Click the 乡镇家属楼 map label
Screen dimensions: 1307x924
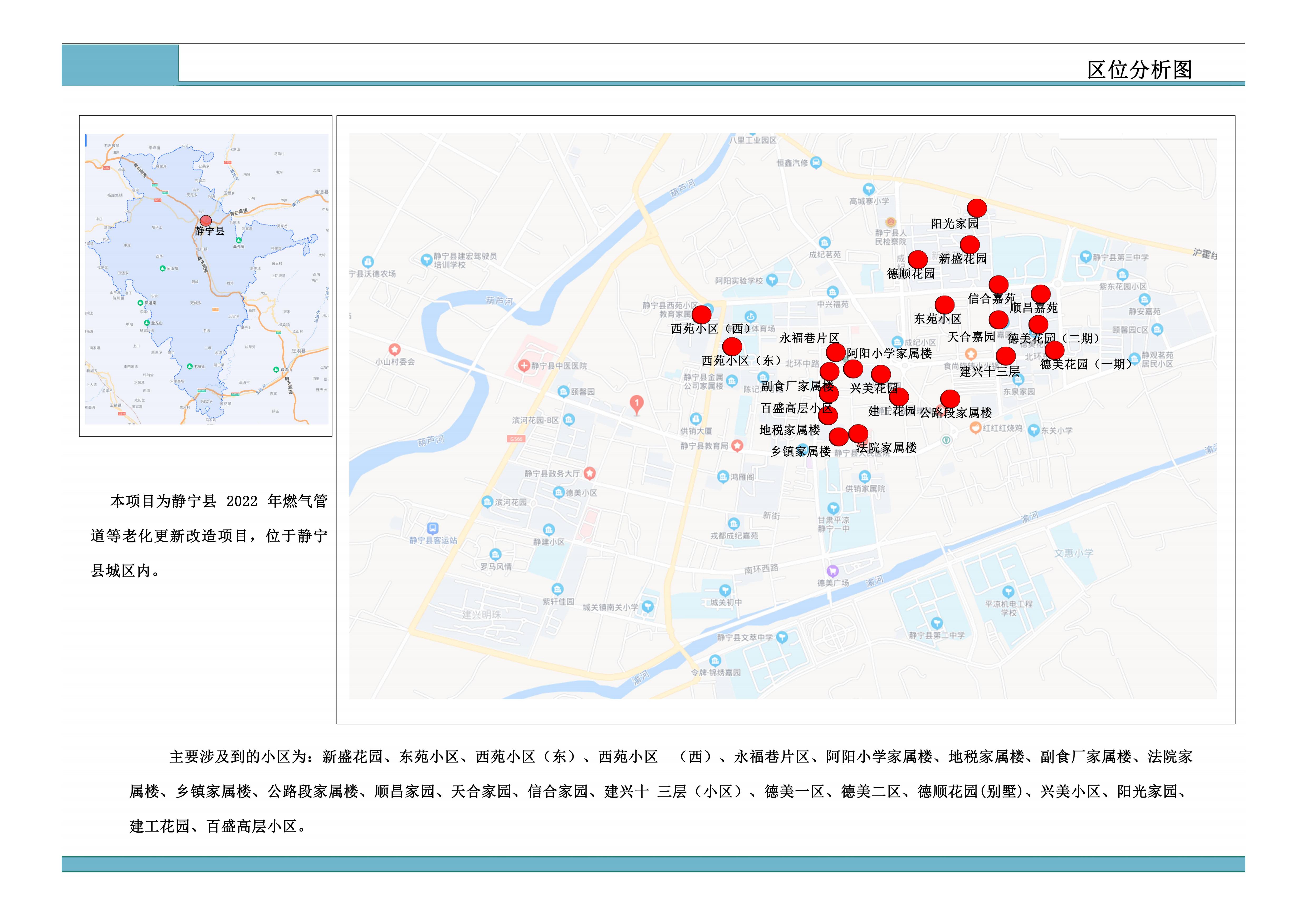800,452
